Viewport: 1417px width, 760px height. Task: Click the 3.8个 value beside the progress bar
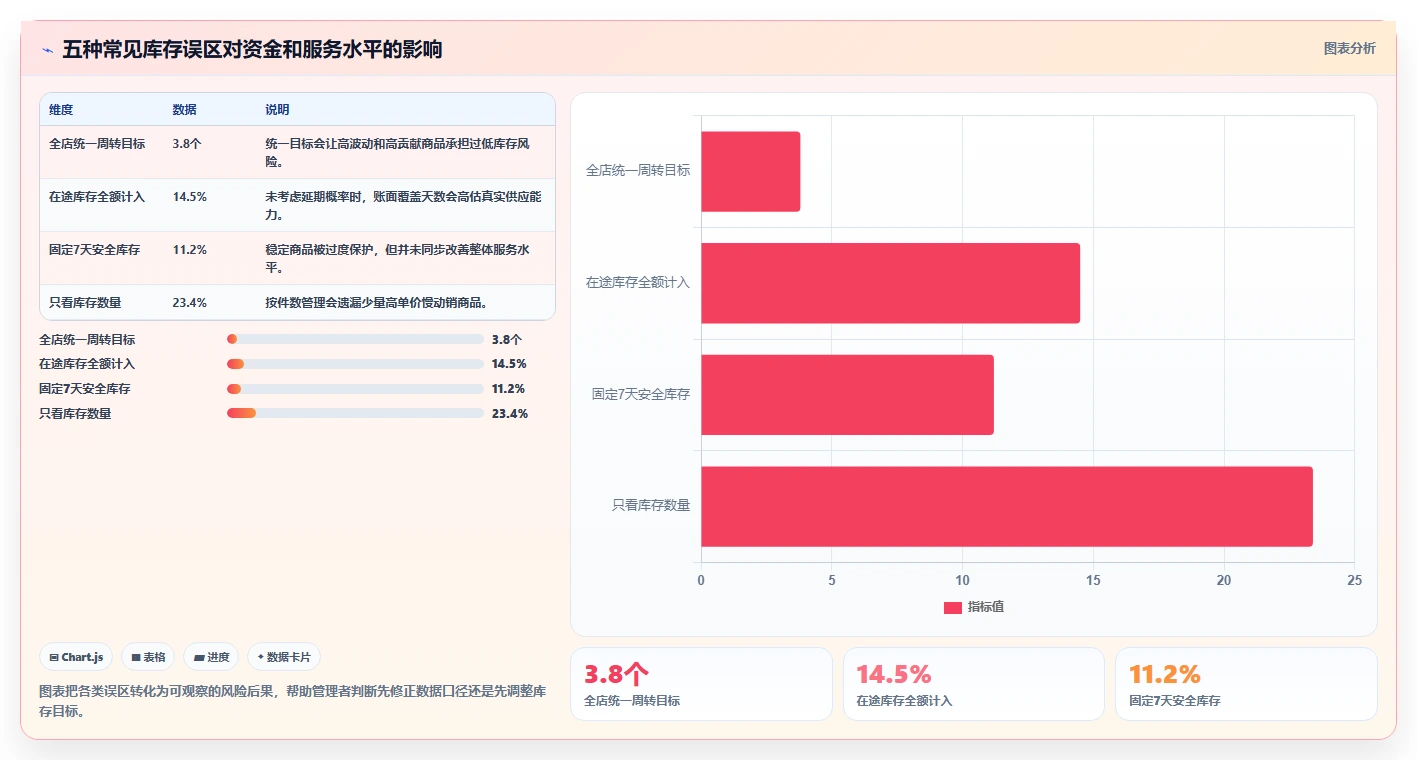coord(507,339)
